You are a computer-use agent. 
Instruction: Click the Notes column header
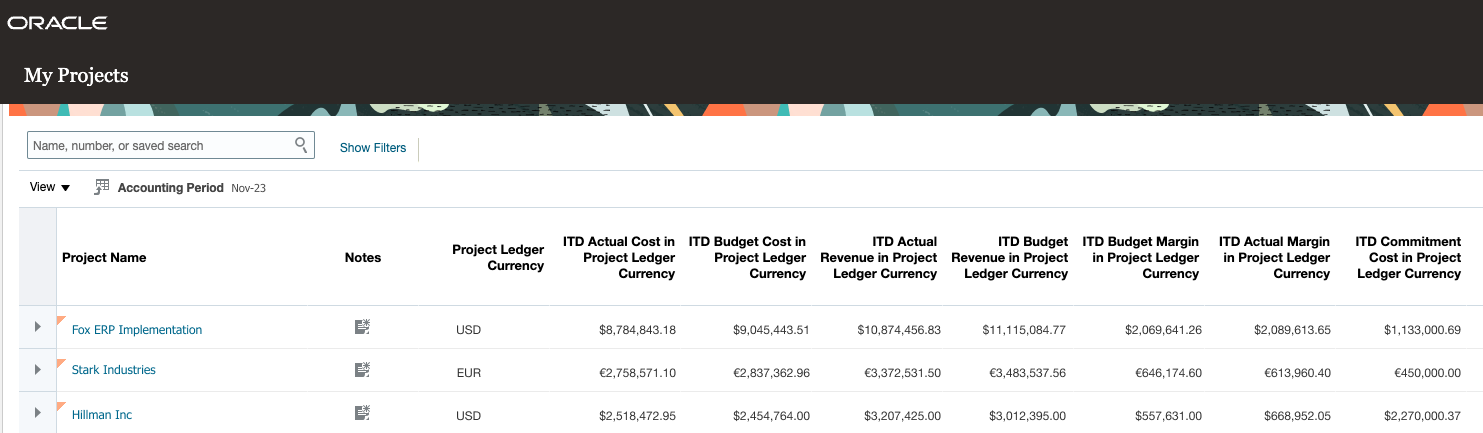click(x=363, y=257)
